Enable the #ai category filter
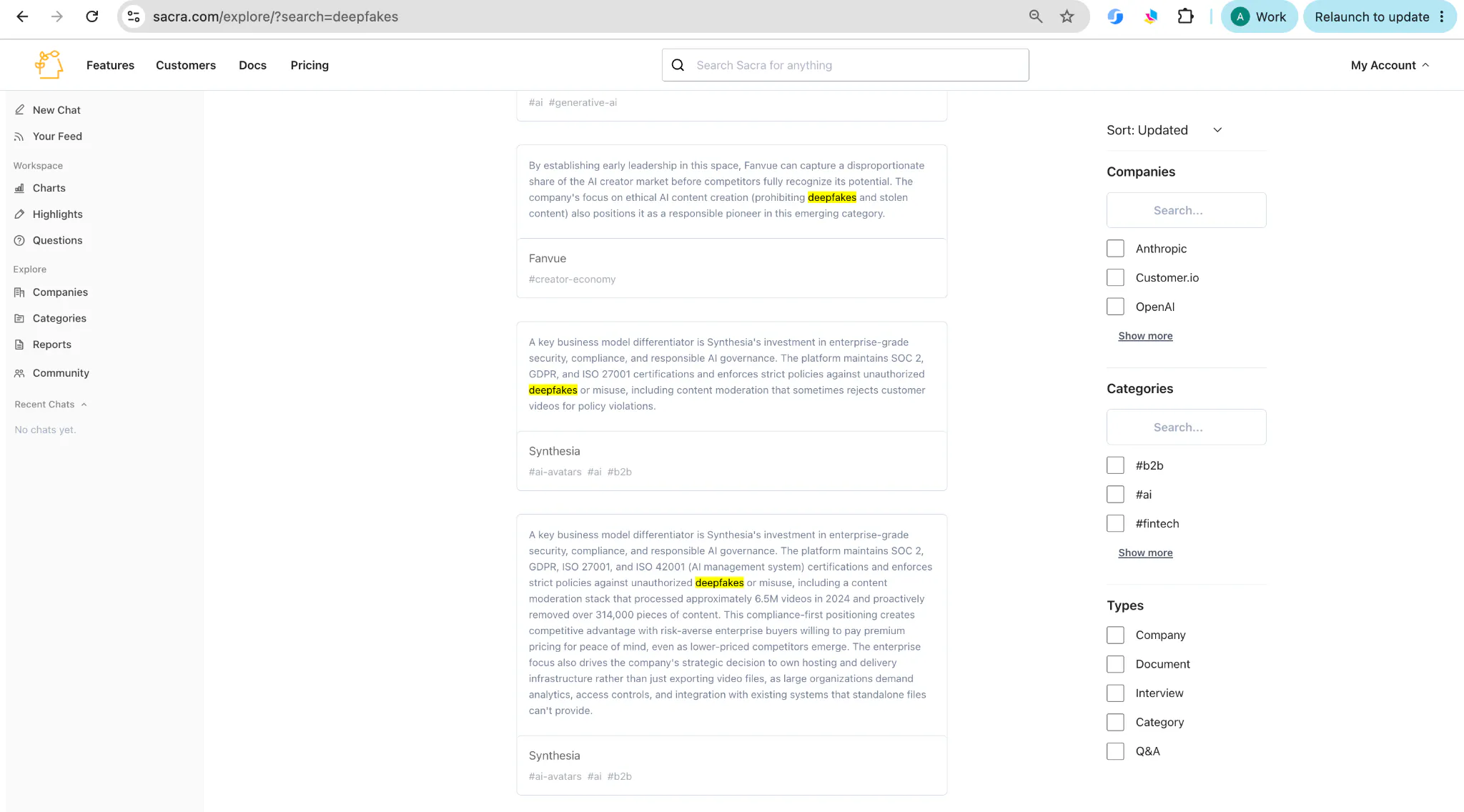Viewport: 1464px width, 812px height. click(x=1115, y=495)
